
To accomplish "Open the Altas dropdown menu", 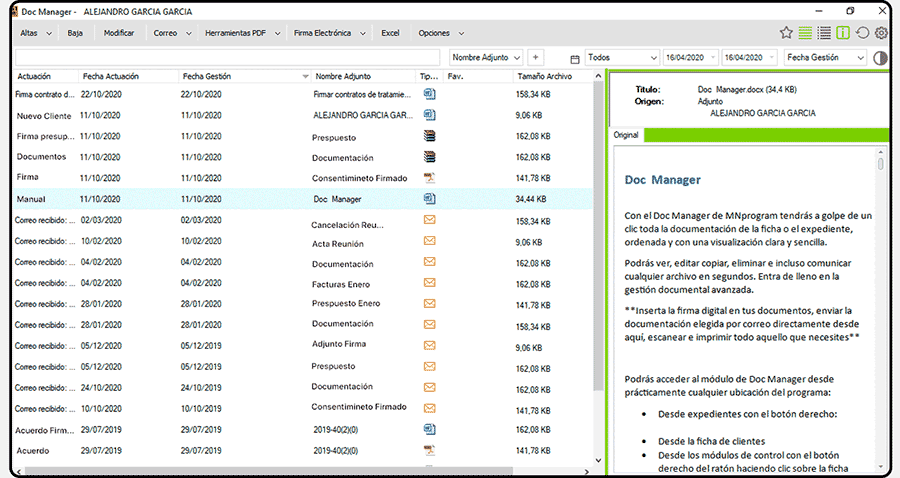I will (x=36, y=33).
